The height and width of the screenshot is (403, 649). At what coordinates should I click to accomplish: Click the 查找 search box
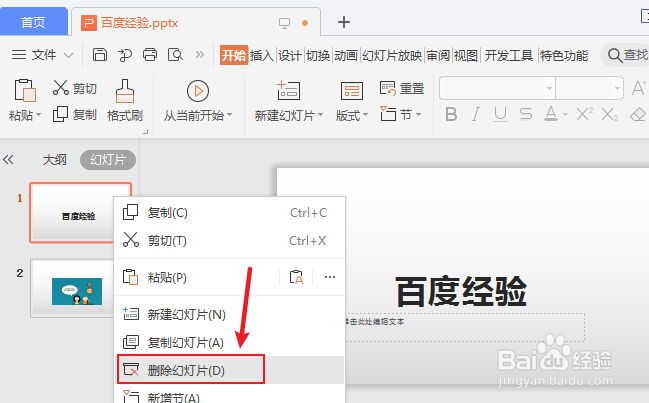coord(626,55)
